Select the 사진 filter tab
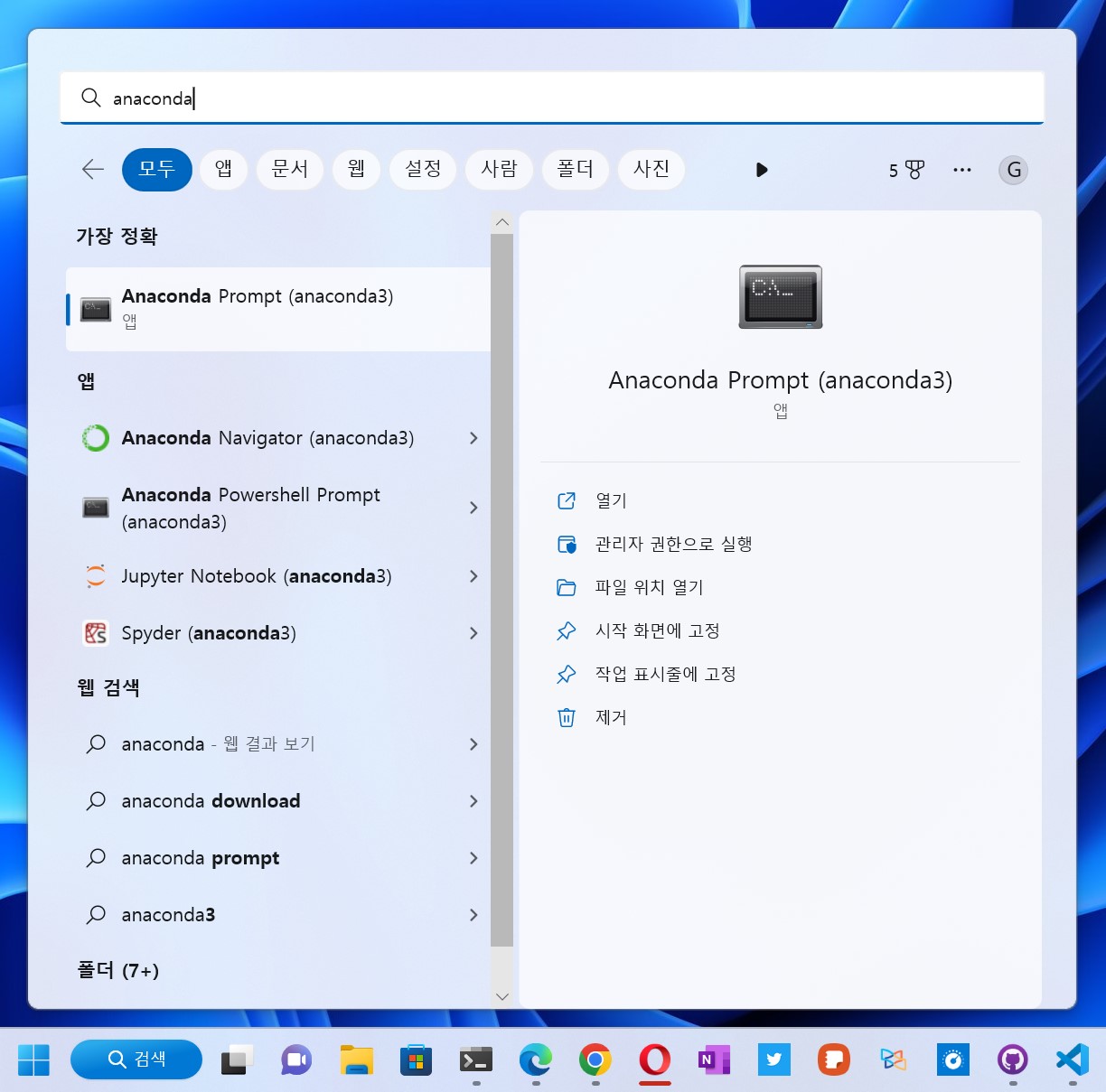The image size is (1106, 1092). click(651, 170)
